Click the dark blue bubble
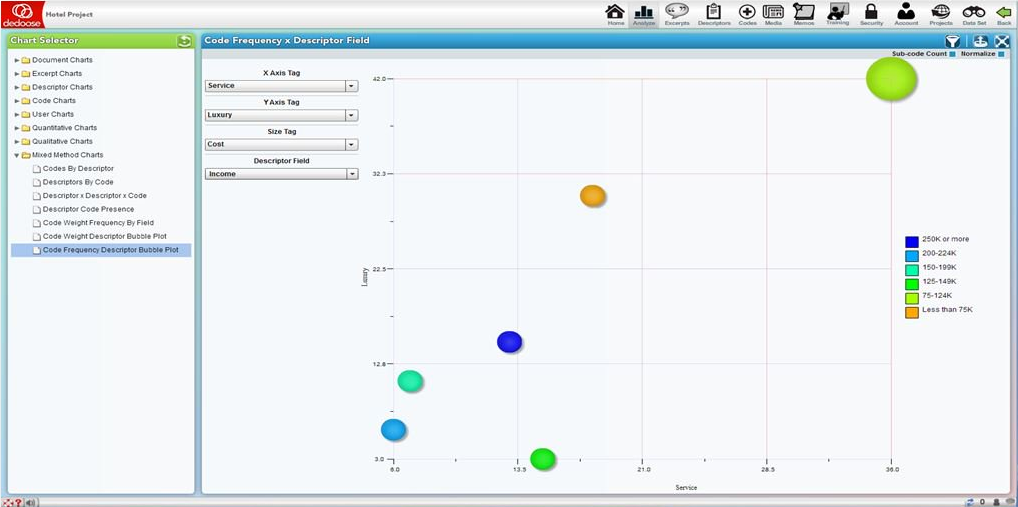Image resolution: width=1018 pixels, height=507 pixels. (510, 341)
